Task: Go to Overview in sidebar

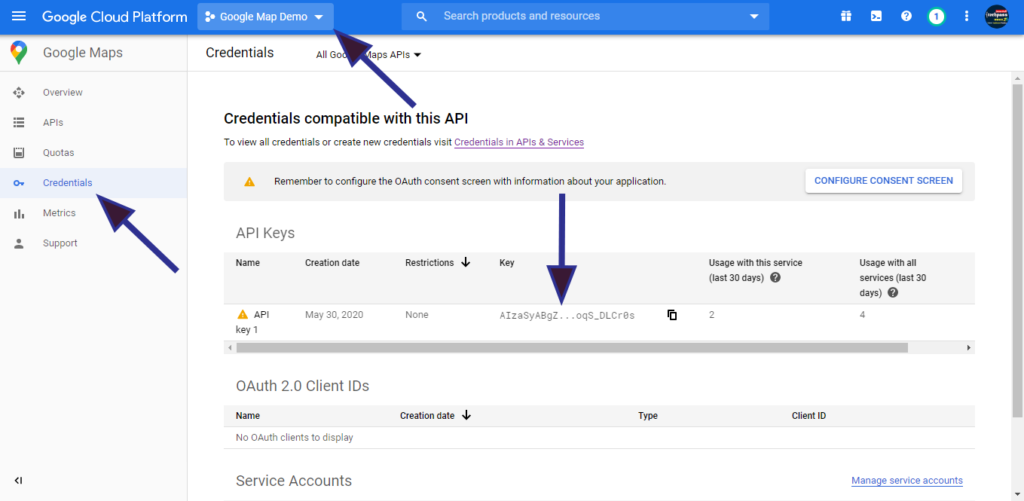Action: coord(63,93)
